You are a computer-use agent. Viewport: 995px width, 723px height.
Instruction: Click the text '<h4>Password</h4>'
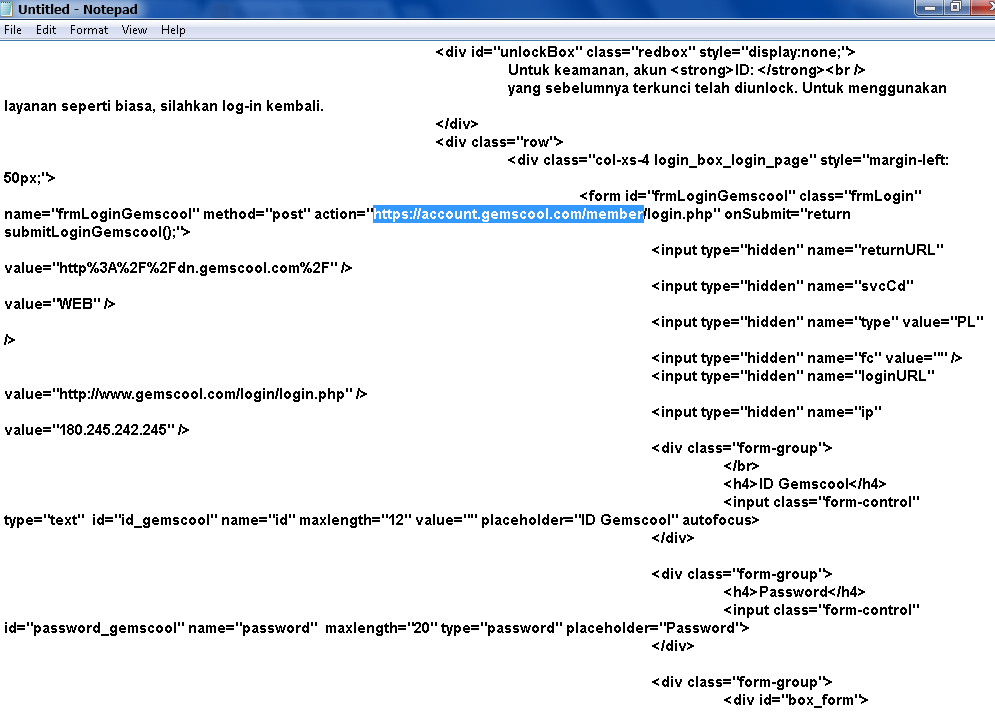point(794,592)
